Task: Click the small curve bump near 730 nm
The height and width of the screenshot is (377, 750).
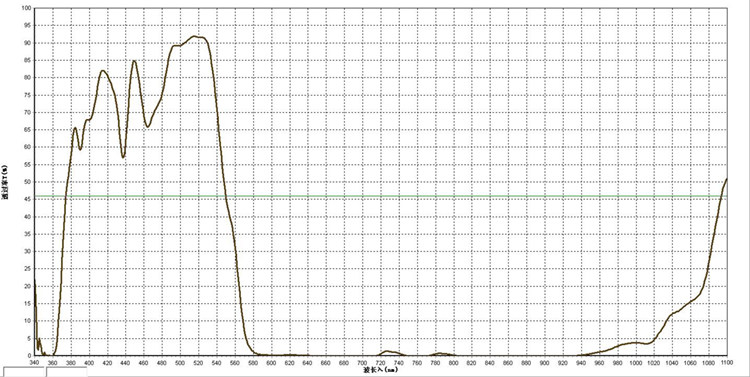Action: [387, 352]
